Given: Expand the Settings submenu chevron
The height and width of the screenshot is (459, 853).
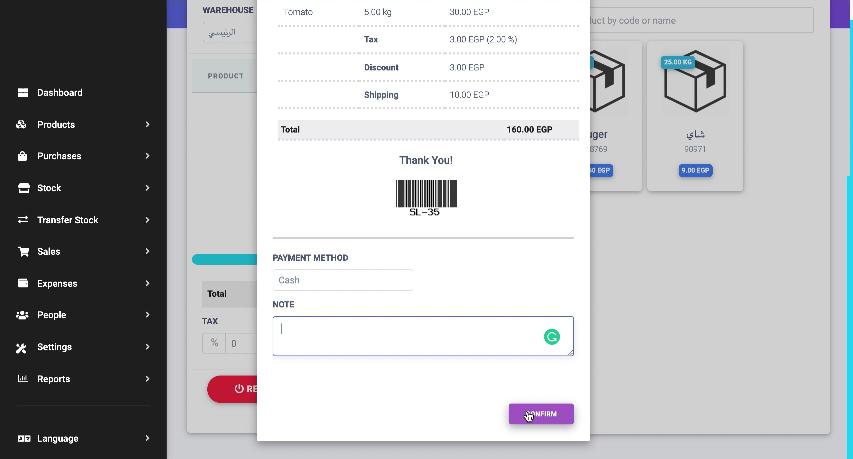Looking at the screenshot, I should tap(147, 347).
